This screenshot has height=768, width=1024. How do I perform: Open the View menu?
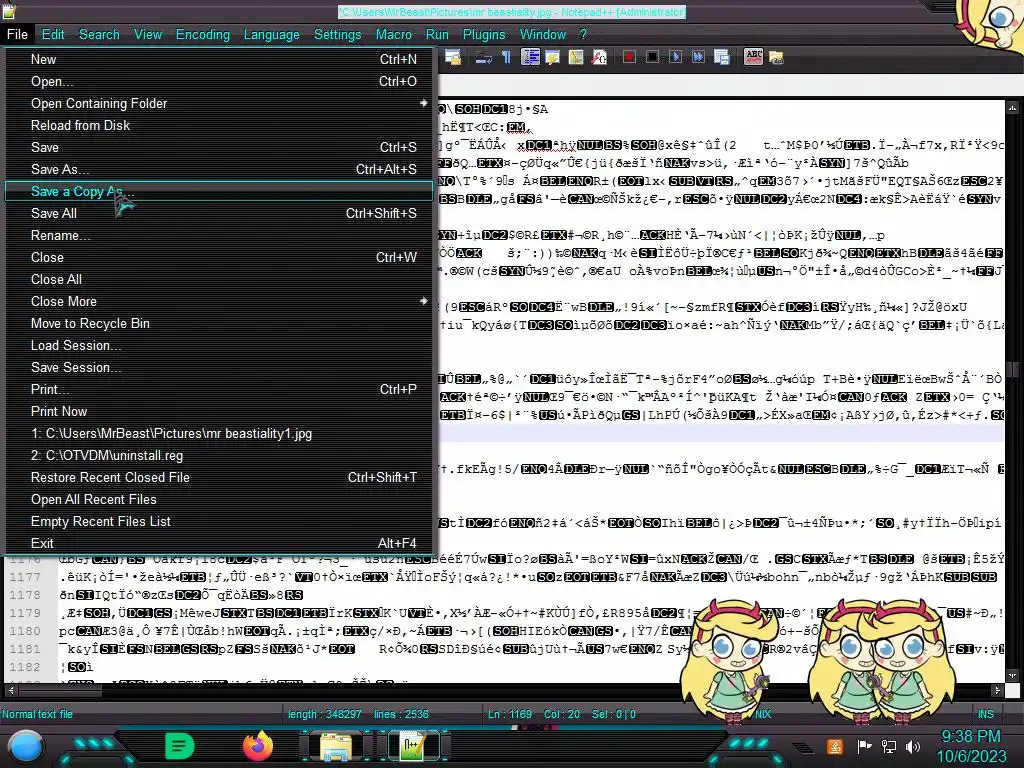tap(148, 35)
